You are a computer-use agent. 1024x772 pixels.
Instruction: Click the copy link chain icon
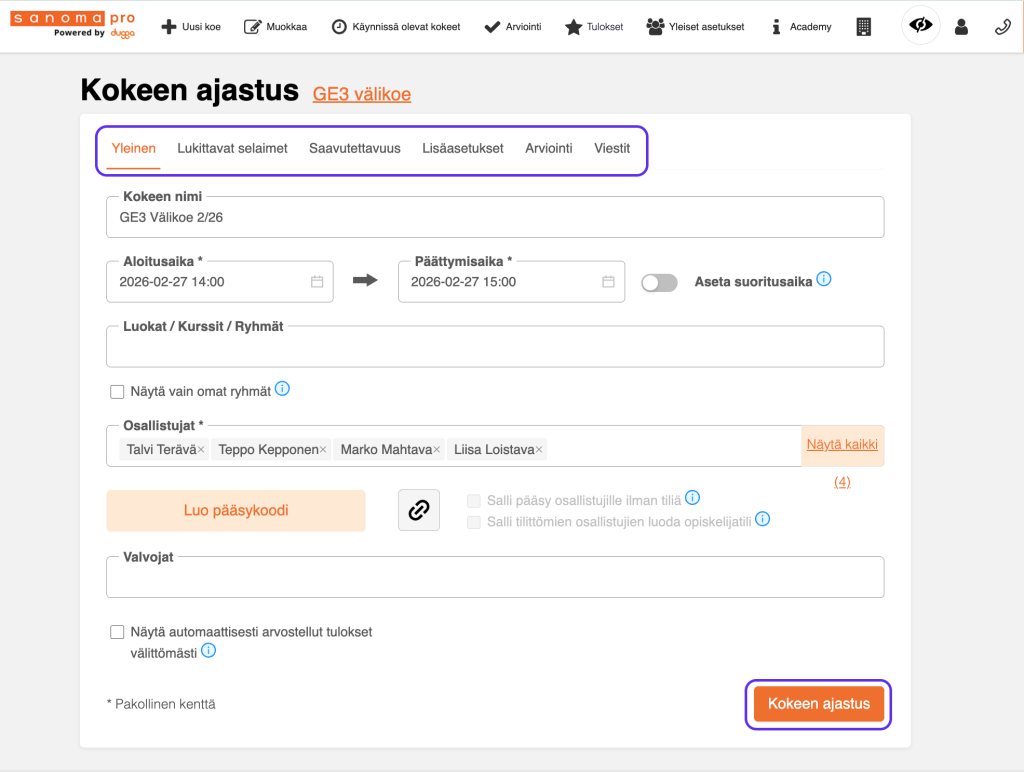pyautogui.click(x=419, y=510)
